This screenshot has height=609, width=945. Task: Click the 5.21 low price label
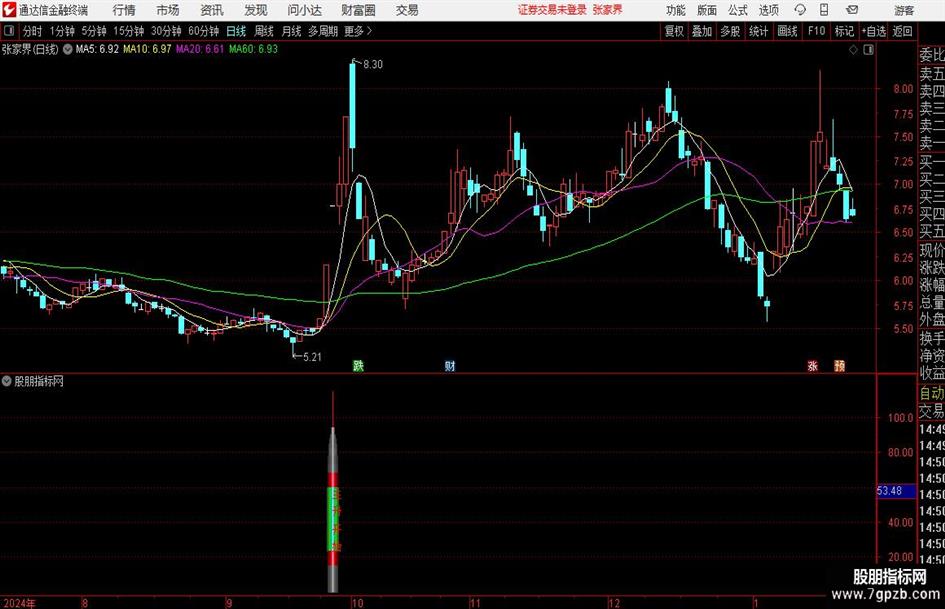[x=312, y=357]
